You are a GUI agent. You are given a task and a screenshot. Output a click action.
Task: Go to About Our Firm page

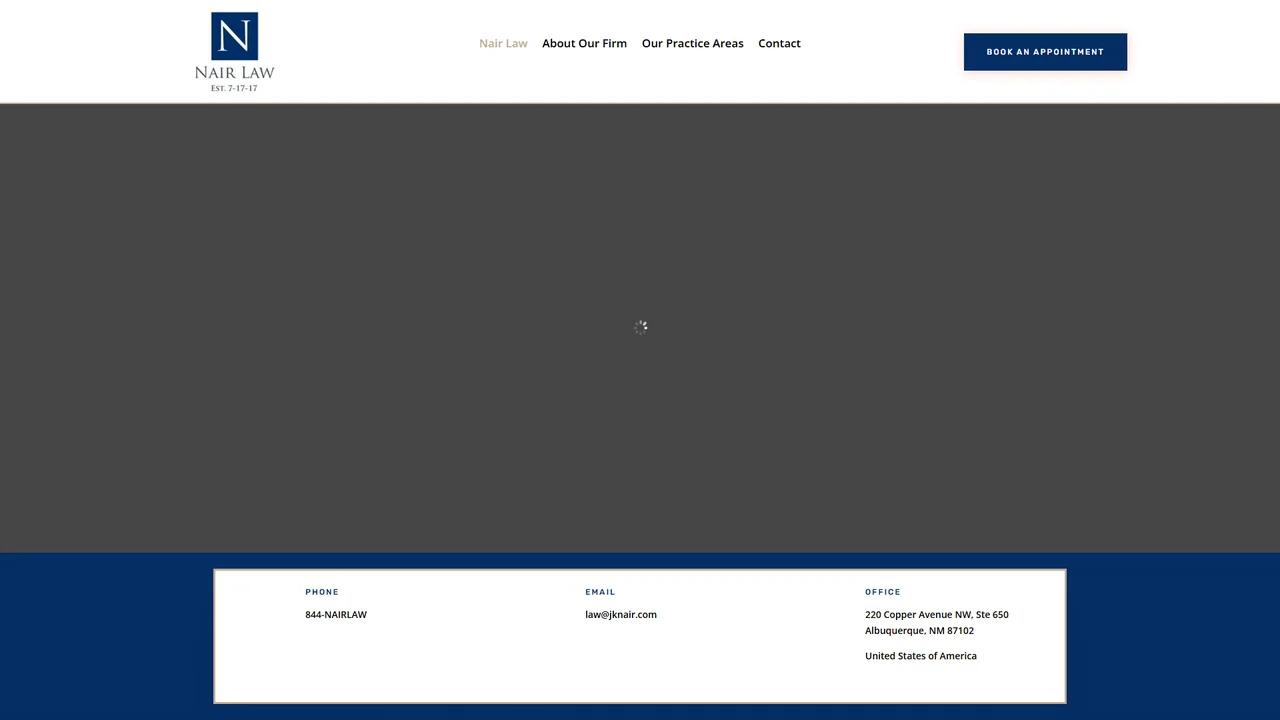tap(584, 43)
